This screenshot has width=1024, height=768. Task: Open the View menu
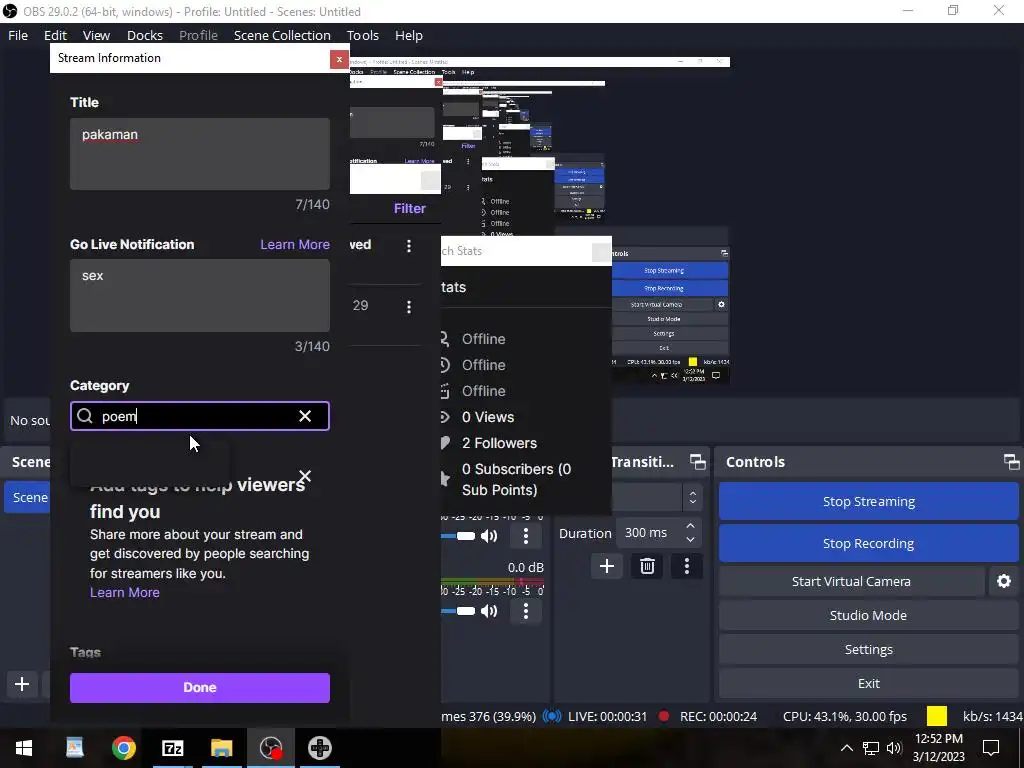(96, 35)
